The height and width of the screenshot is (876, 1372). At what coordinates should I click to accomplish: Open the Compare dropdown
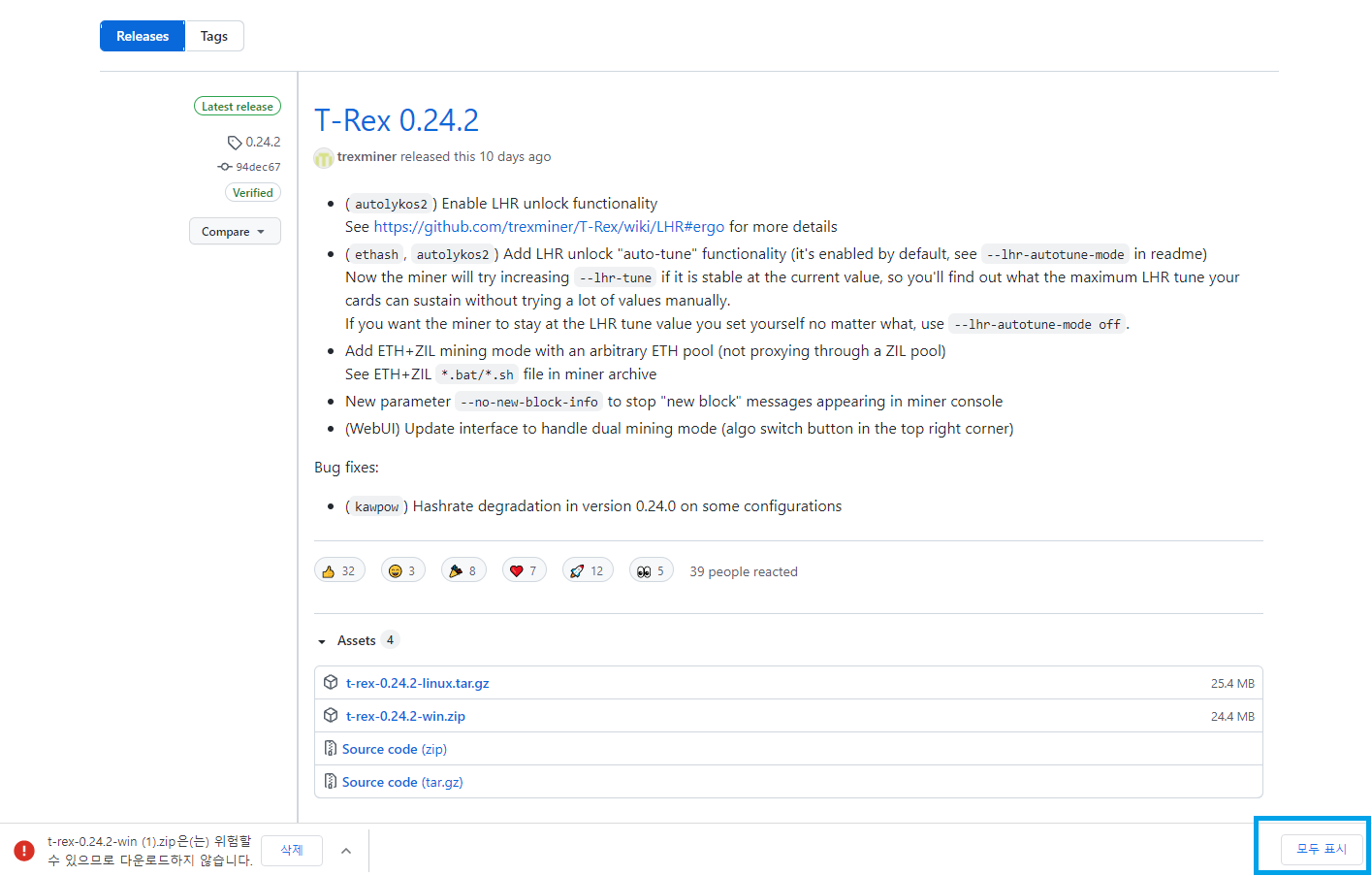[235, 231]
